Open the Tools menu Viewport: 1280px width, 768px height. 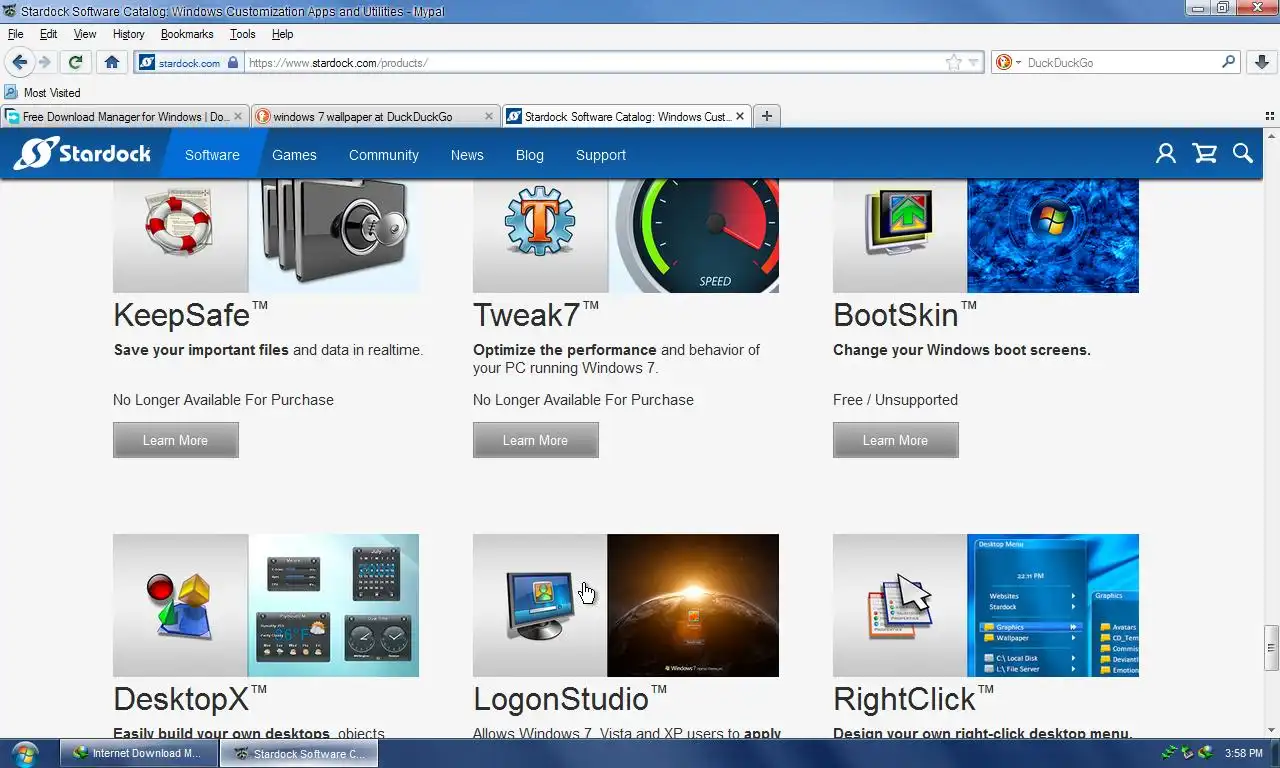243,34
